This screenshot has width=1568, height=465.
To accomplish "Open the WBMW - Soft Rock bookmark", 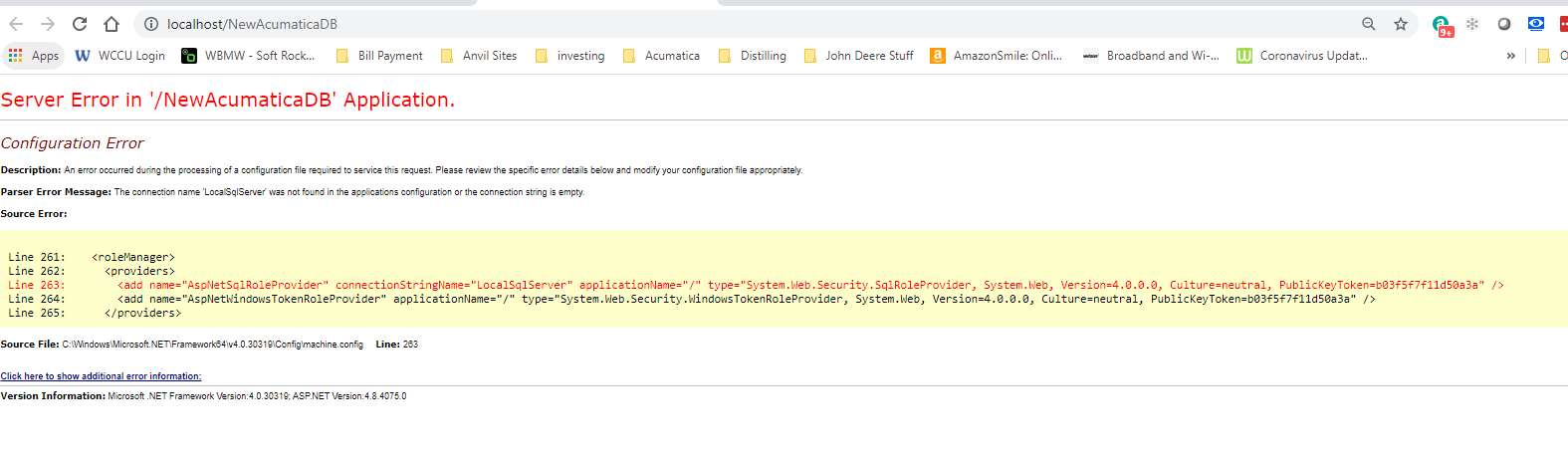I will pyautogui.click(x=248, y=56).
